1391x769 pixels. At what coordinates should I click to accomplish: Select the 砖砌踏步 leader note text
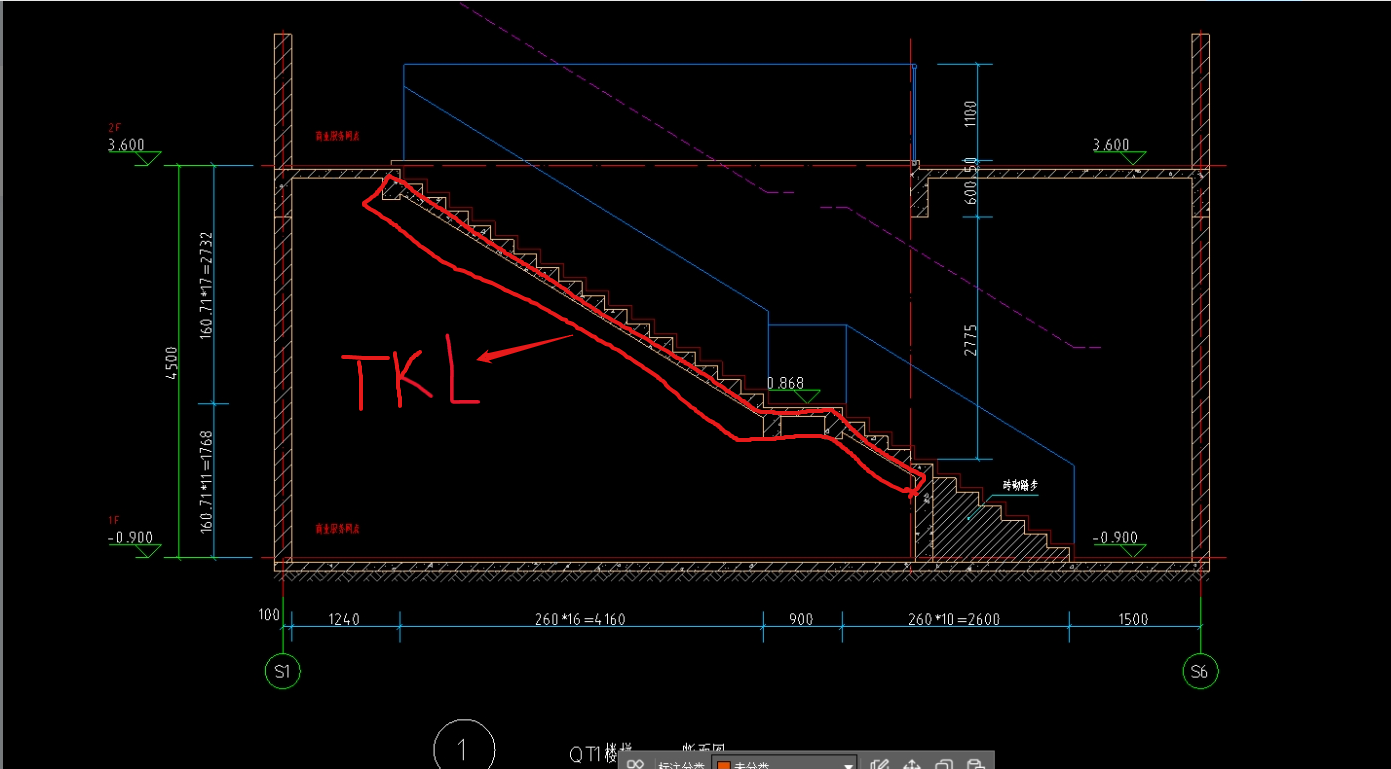pos(1021,485)
